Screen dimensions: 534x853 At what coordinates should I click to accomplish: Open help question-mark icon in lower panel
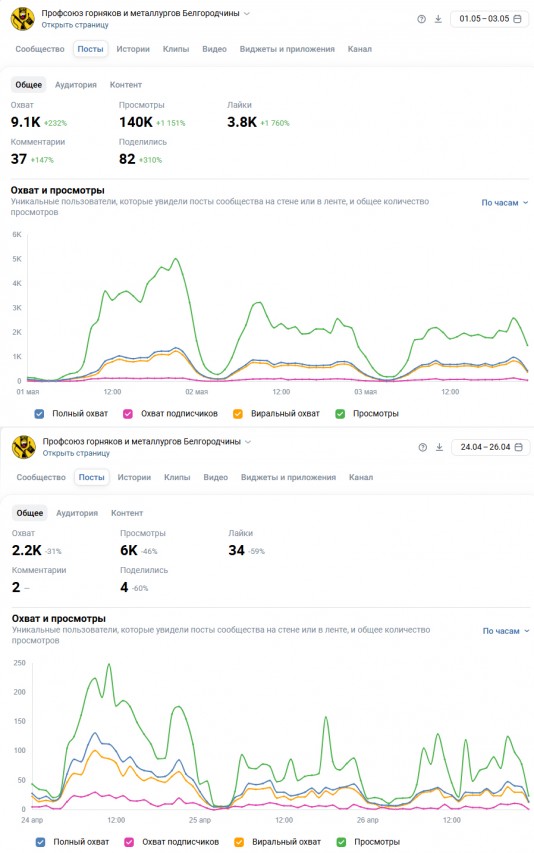(x=423, y=447)
